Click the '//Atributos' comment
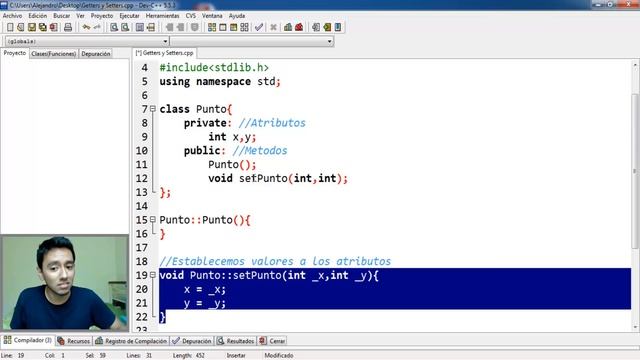This screenshot has height=360, width=640. [272, 123]
